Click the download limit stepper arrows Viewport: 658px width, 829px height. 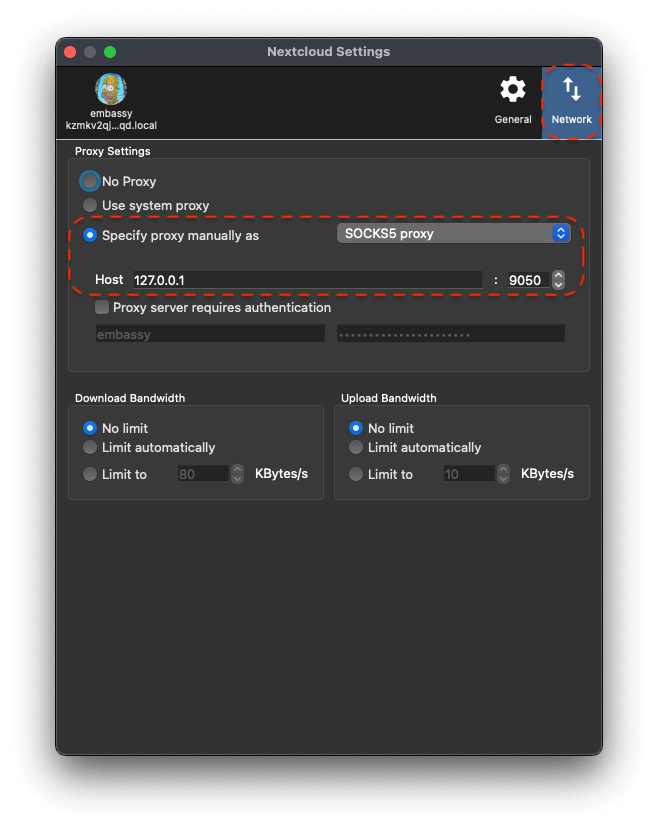237,474
